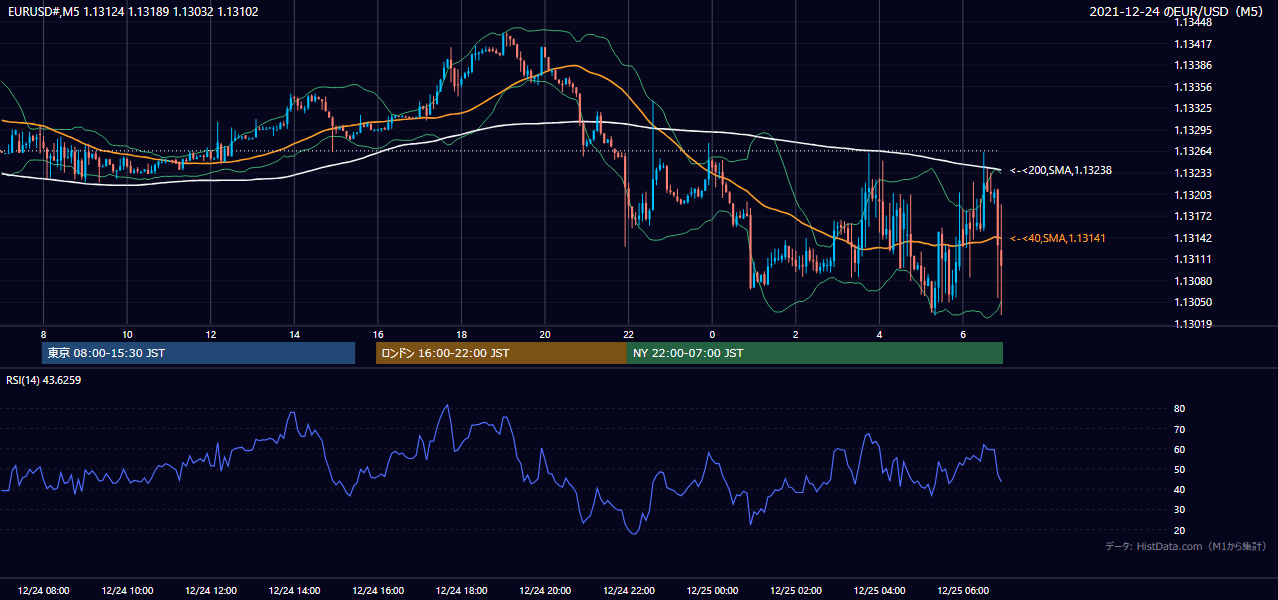The height and width of the screenshot is (600, 1278).
Task: Click price axis value 1.13019
Action: 1194,324
